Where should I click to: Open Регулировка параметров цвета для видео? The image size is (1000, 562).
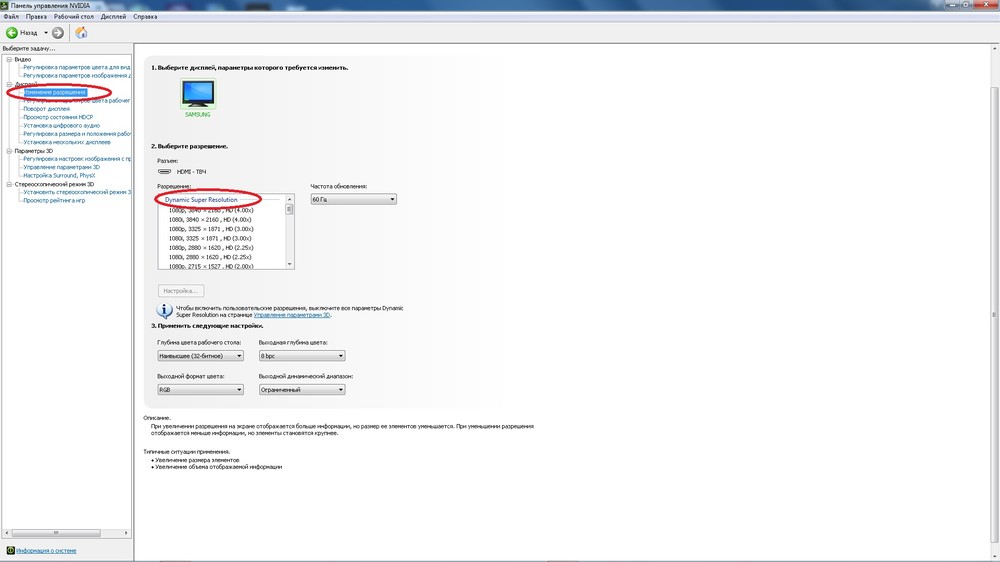[77, 67]
